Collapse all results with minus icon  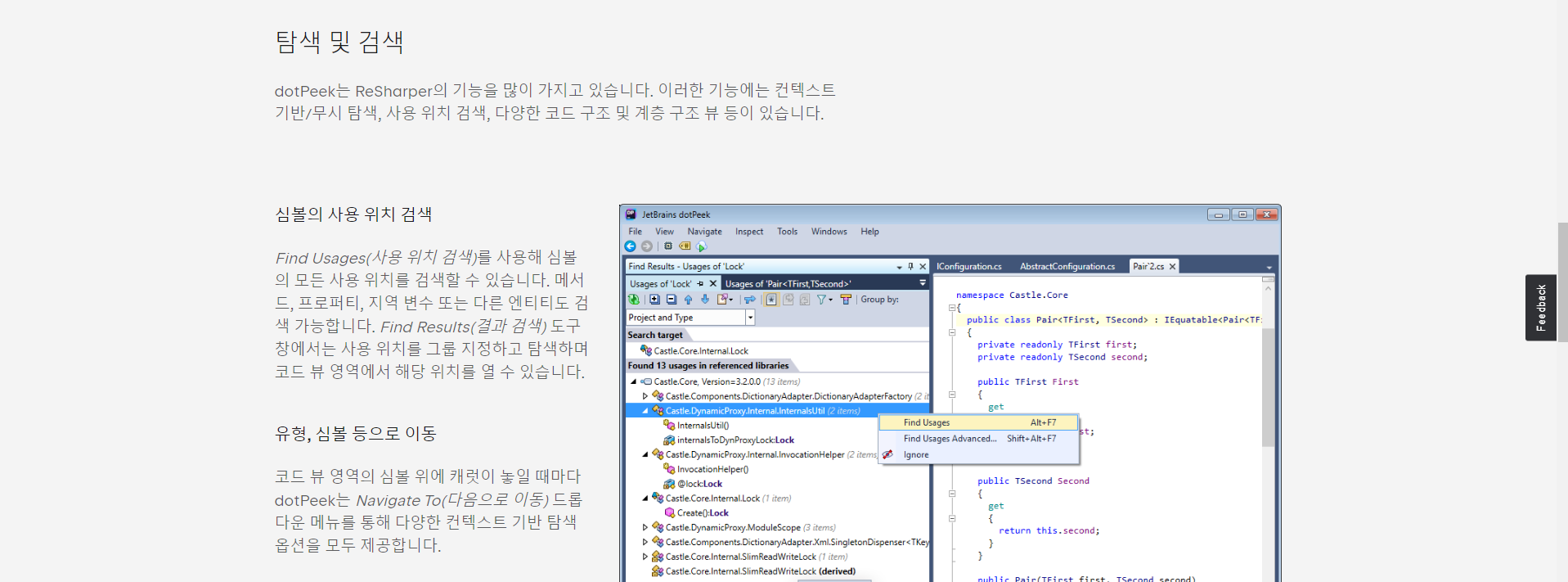tap(672, 300)
